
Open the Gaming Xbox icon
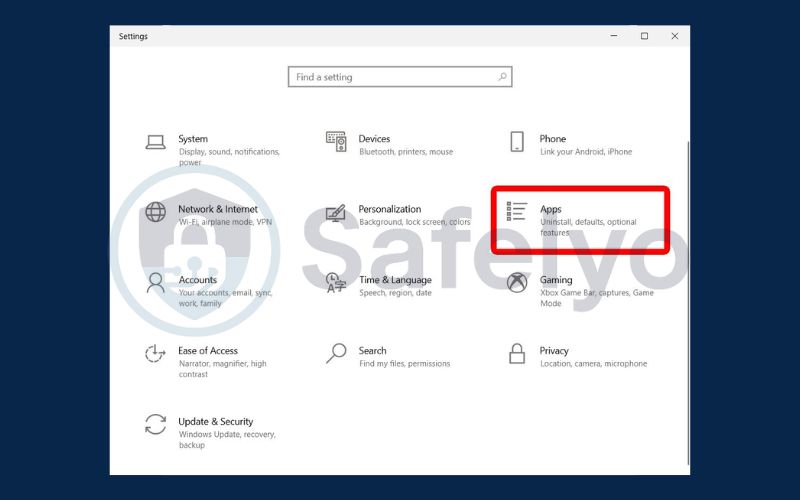point(517,282)
